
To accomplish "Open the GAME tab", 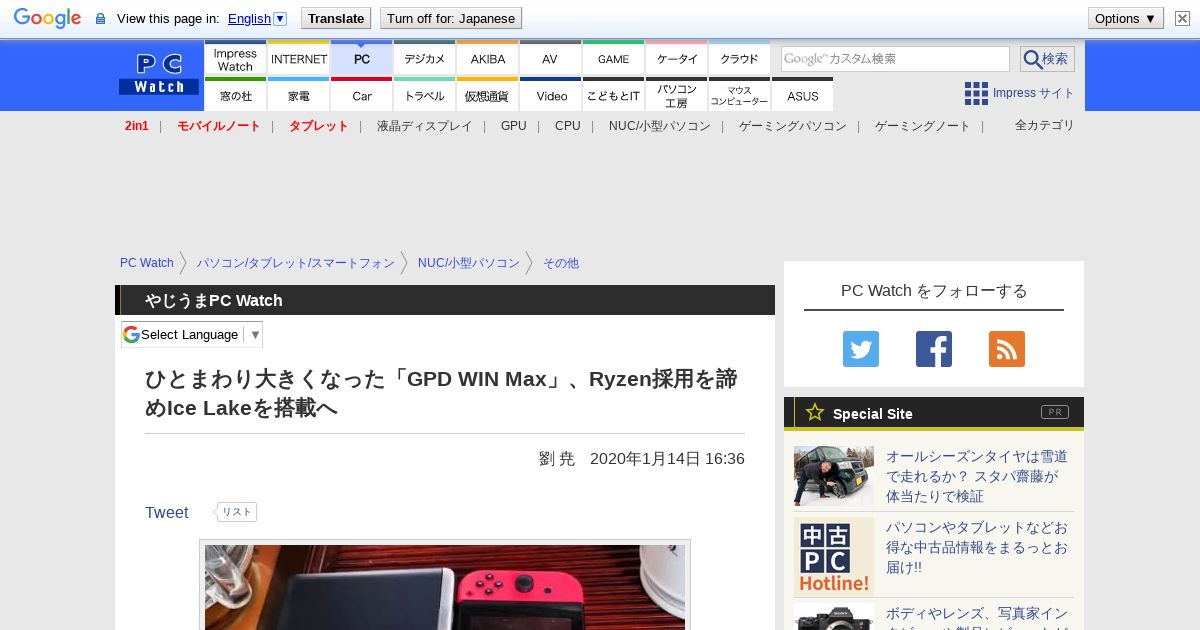I will [x=613, y=59].
